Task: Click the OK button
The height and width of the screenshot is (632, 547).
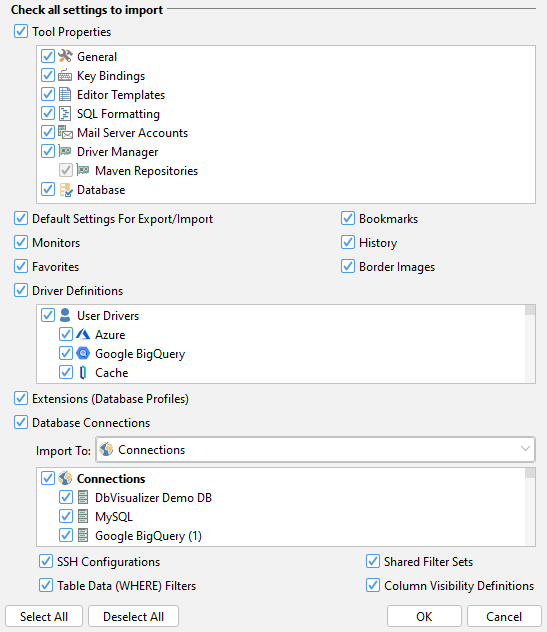Action: pos(424,616)
